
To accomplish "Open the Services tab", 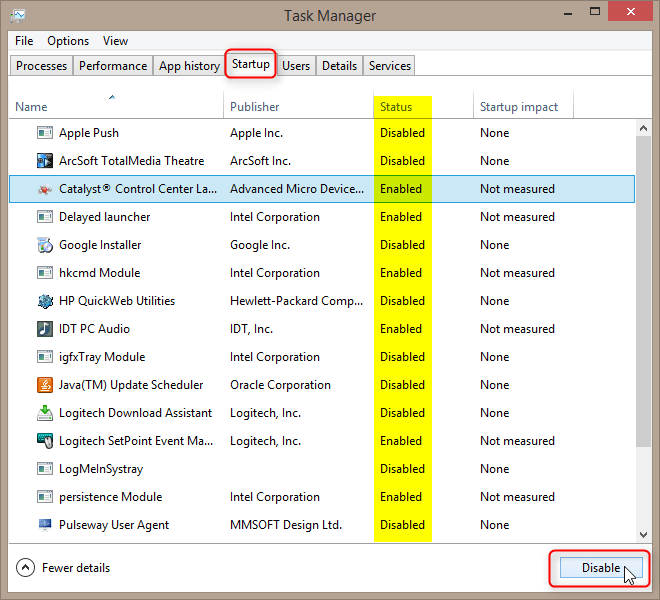I will [x=389, y=66].
